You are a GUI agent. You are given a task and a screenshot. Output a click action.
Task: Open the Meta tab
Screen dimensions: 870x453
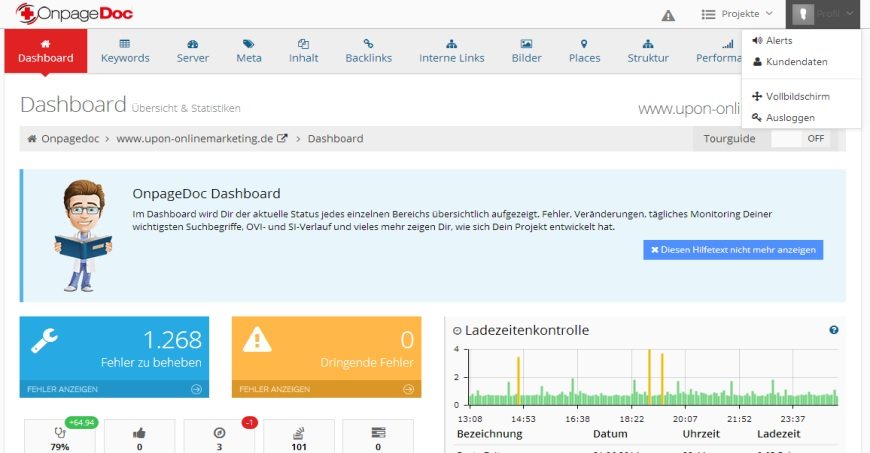coord(249,51)
